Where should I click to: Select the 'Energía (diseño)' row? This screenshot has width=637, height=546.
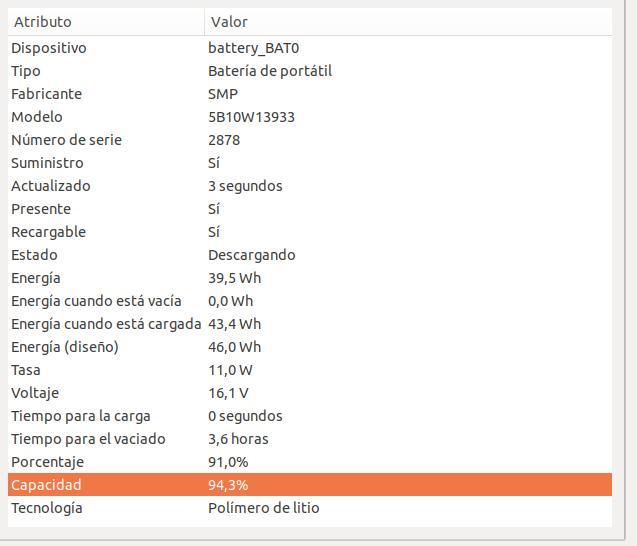coord(310,347)
